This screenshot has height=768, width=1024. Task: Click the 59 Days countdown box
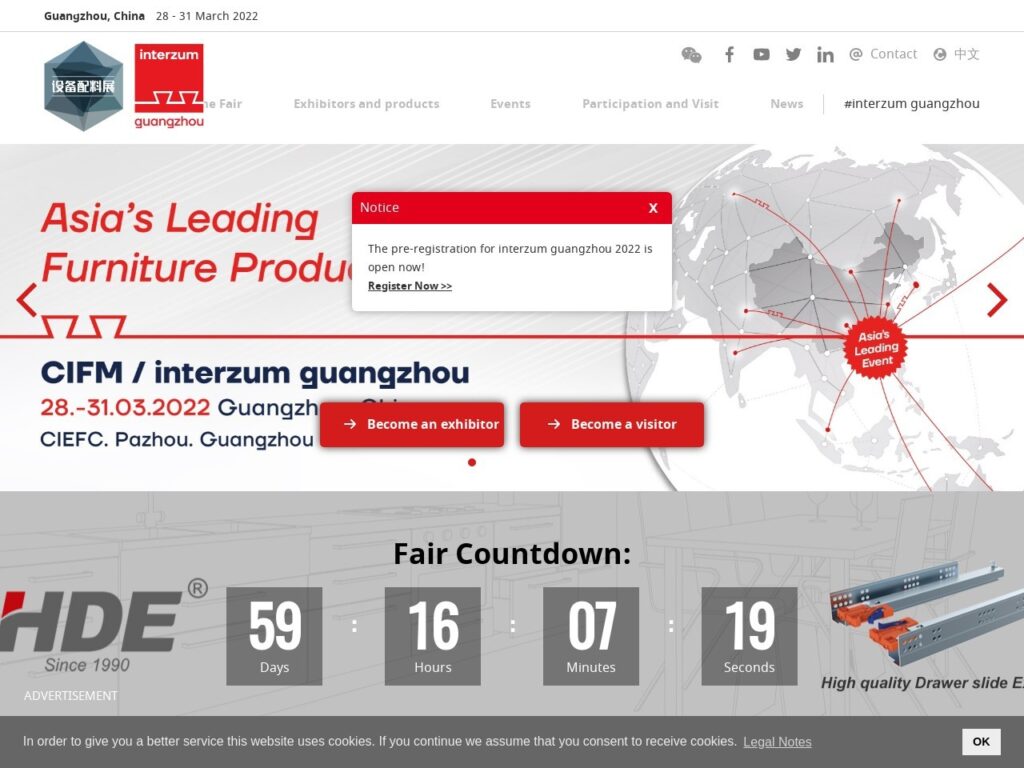274,636
